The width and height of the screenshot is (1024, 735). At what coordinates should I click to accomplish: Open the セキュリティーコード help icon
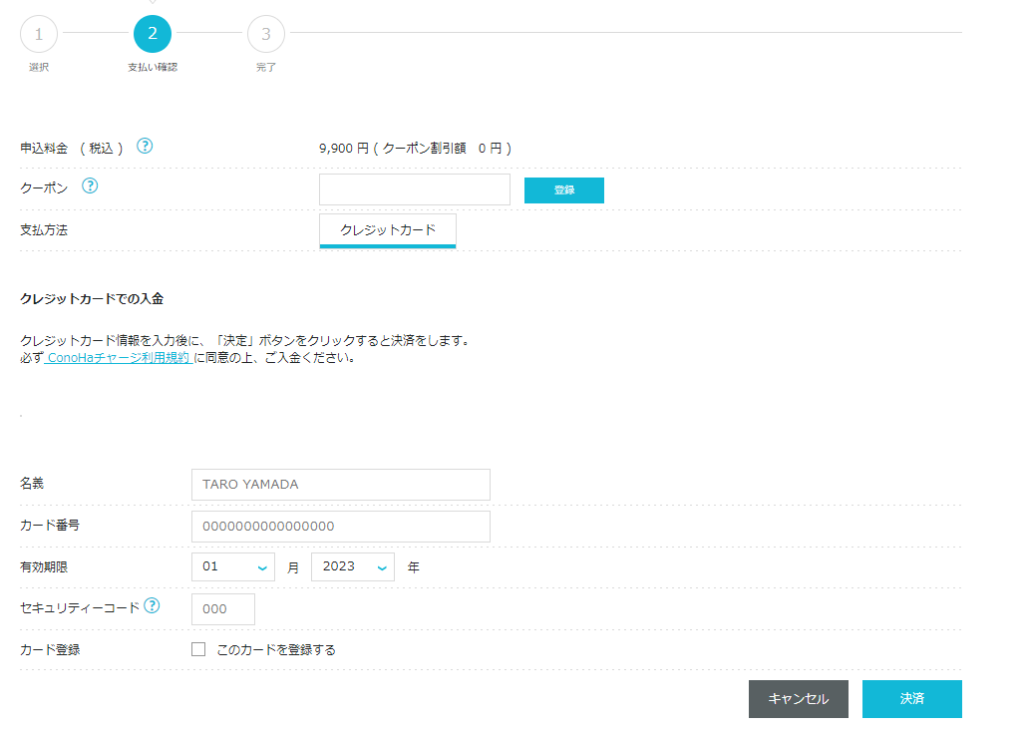(x=152, y=606)
